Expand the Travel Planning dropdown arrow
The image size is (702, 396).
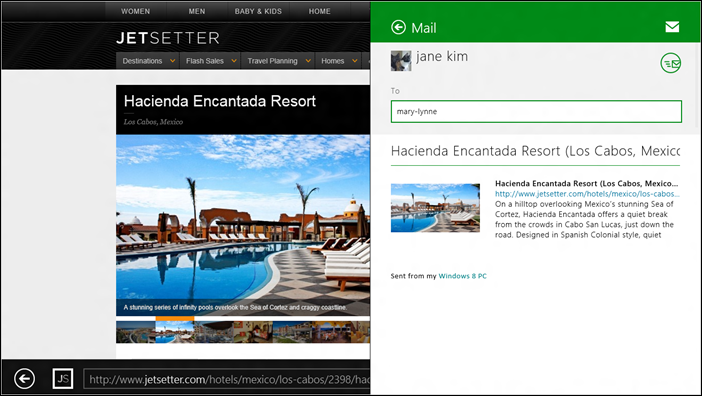(308, 61)
